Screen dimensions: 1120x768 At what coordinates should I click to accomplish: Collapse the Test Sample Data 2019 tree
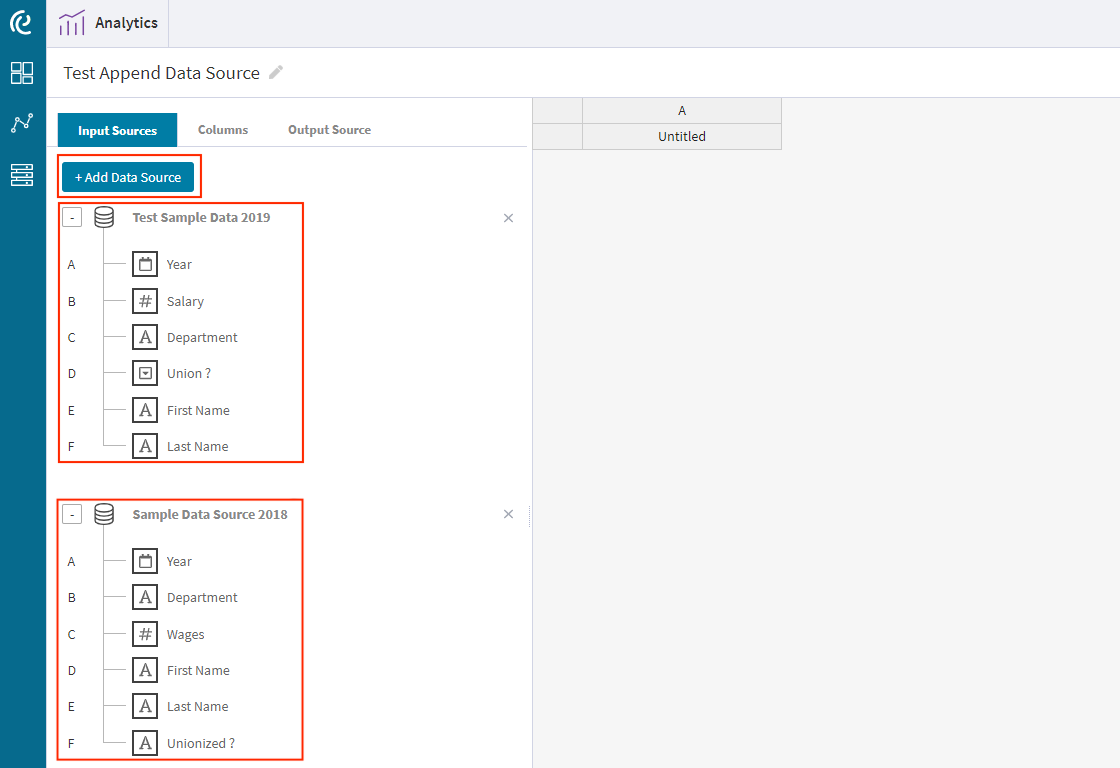point(71,216)
